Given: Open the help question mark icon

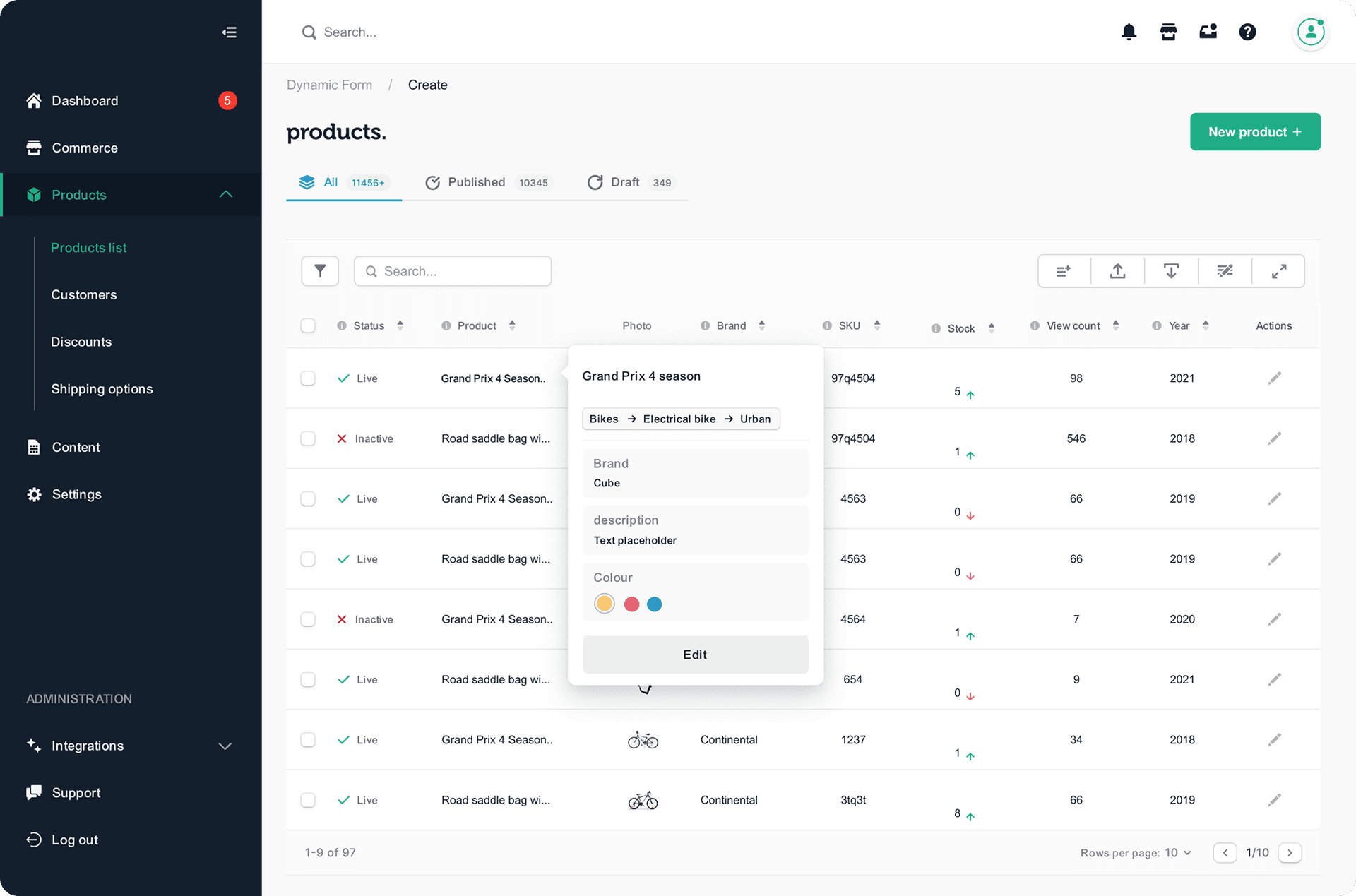Looking at the screenshot, I should click(x=1247, y=32).
